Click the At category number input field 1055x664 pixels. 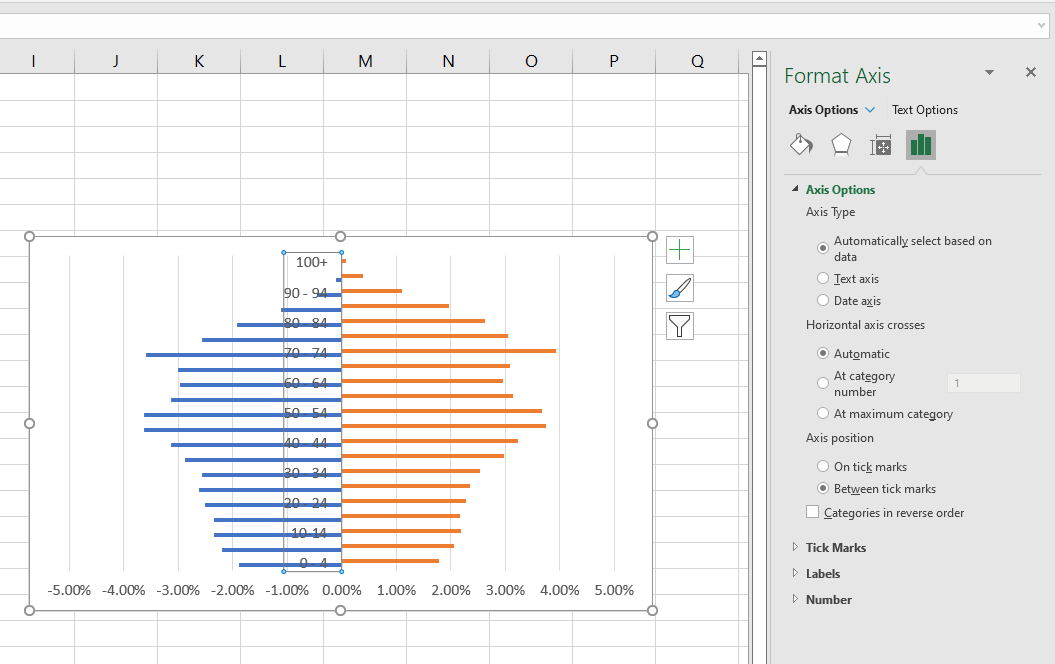(983, 383)
